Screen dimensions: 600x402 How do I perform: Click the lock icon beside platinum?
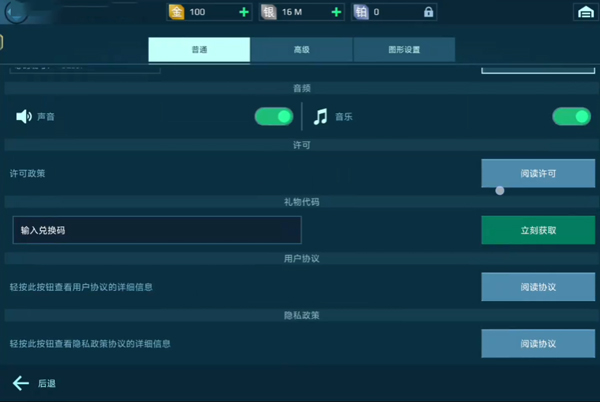tap(429, 12)
